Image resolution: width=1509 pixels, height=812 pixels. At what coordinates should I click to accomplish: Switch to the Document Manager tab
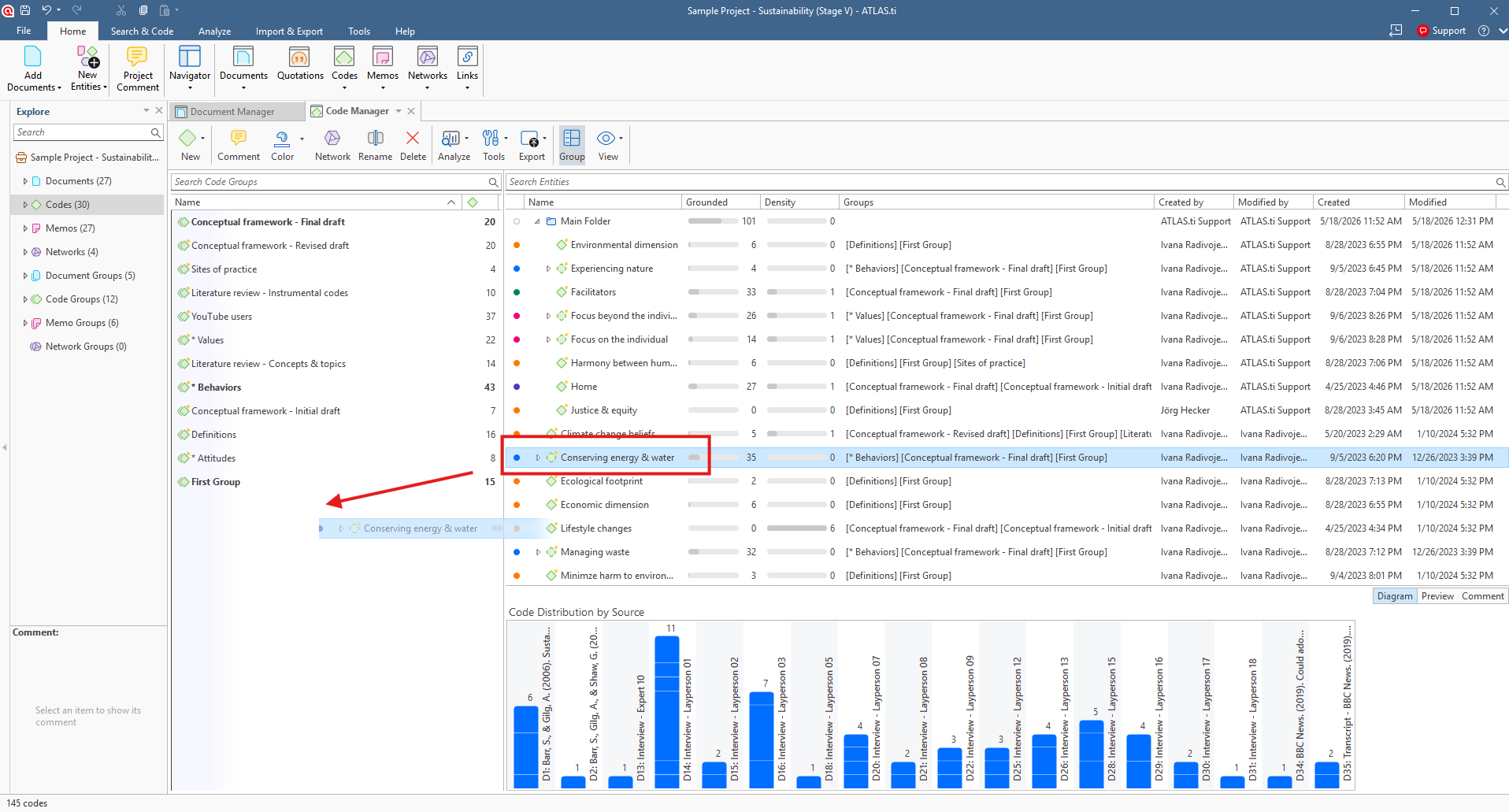(x=232, y=111)
